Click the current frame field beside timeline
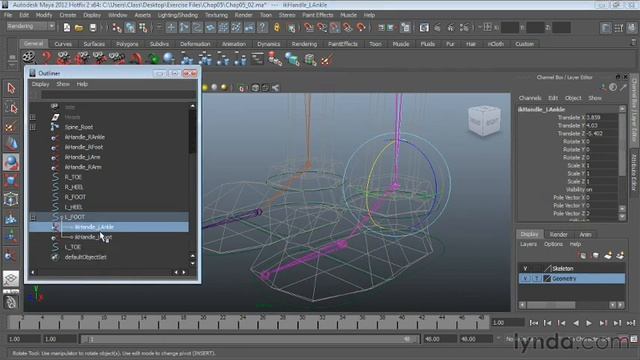Image resolution: width=640 pixels, height=360 pixels. (507, 322)
